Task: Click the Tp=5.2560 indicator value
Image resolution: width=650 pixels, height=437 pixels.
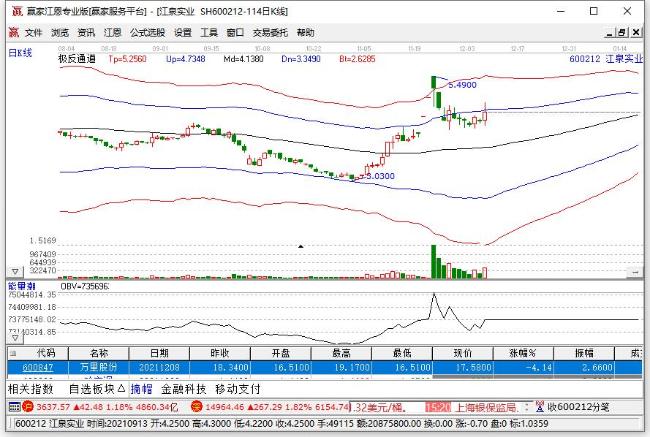Action: [128, 59]
